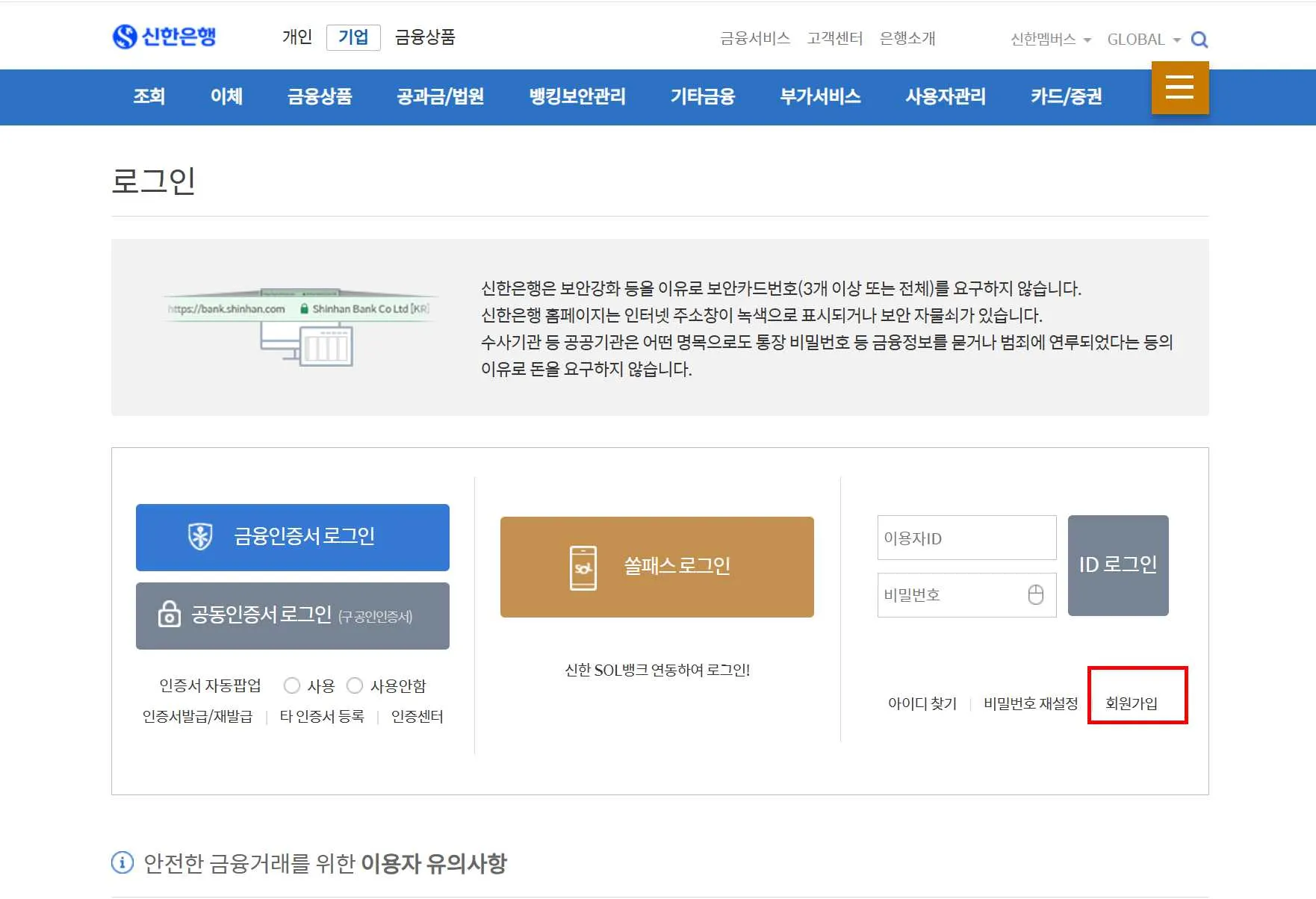Open the 조회 menu

(149, 96)
